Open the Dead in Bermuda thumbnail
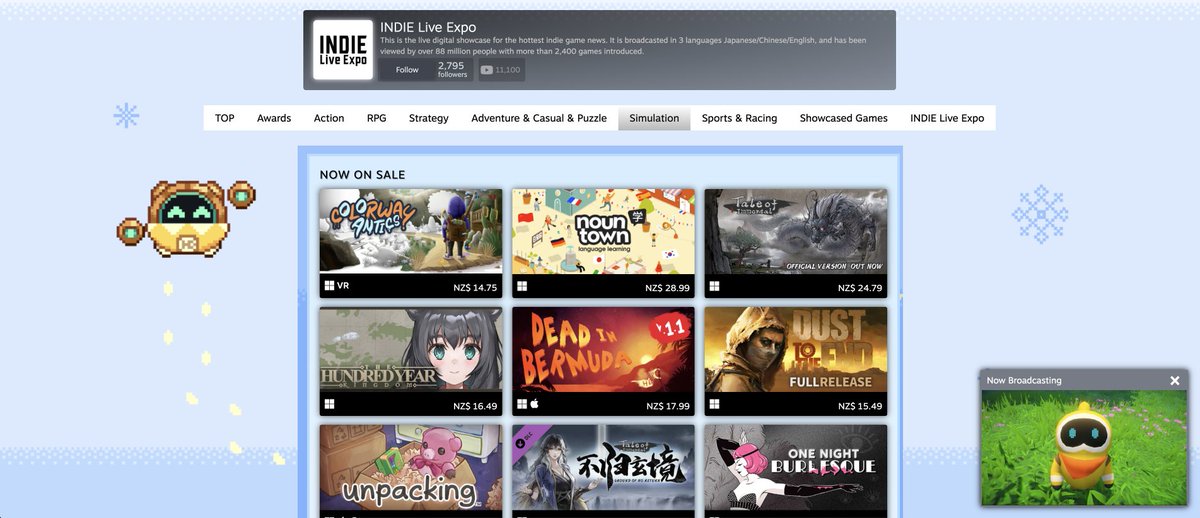Viewport: 1200px width, 518px height. [603, 349]
